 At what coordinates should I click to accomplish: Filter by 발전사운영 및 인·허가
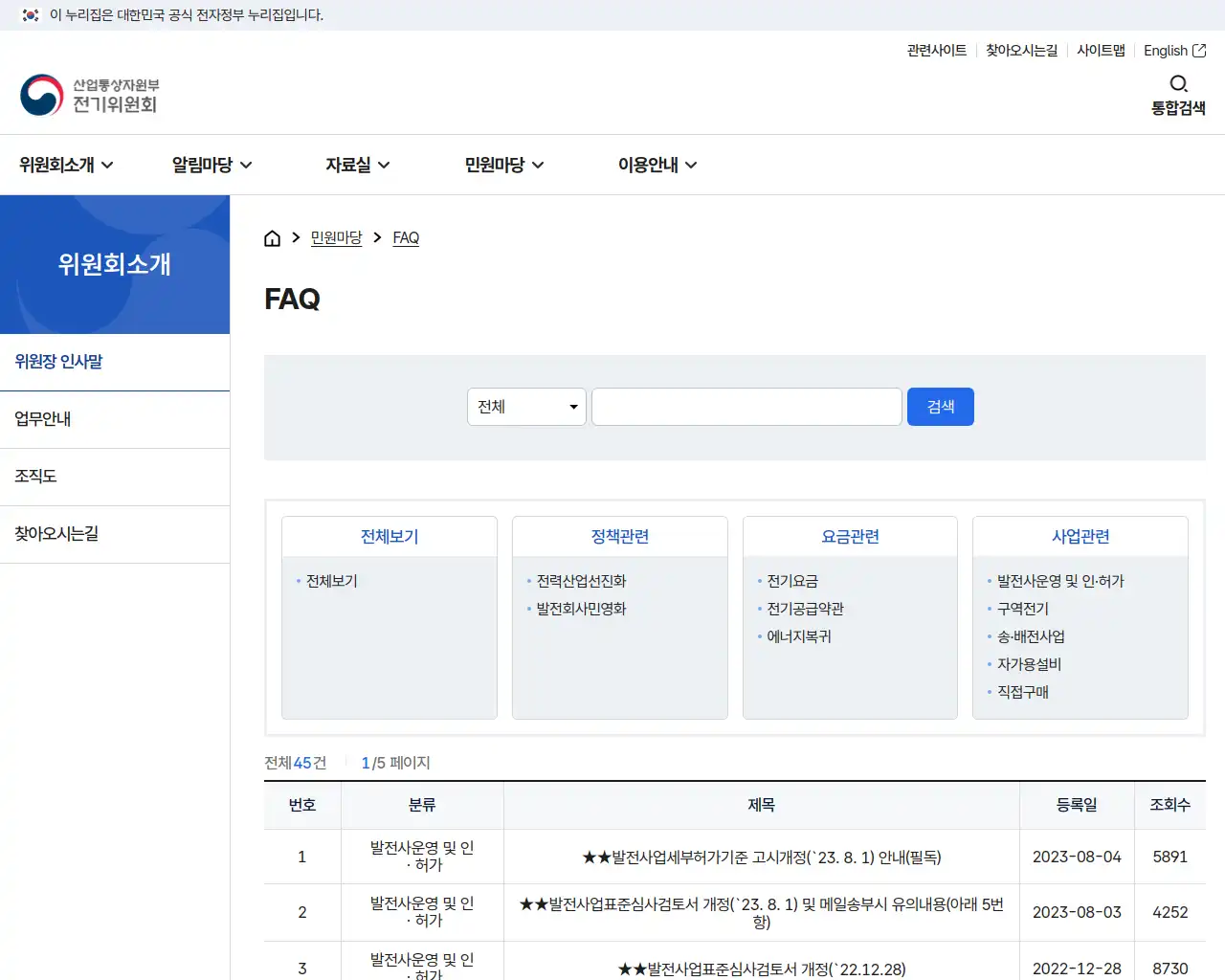(x=1060, y=581)
